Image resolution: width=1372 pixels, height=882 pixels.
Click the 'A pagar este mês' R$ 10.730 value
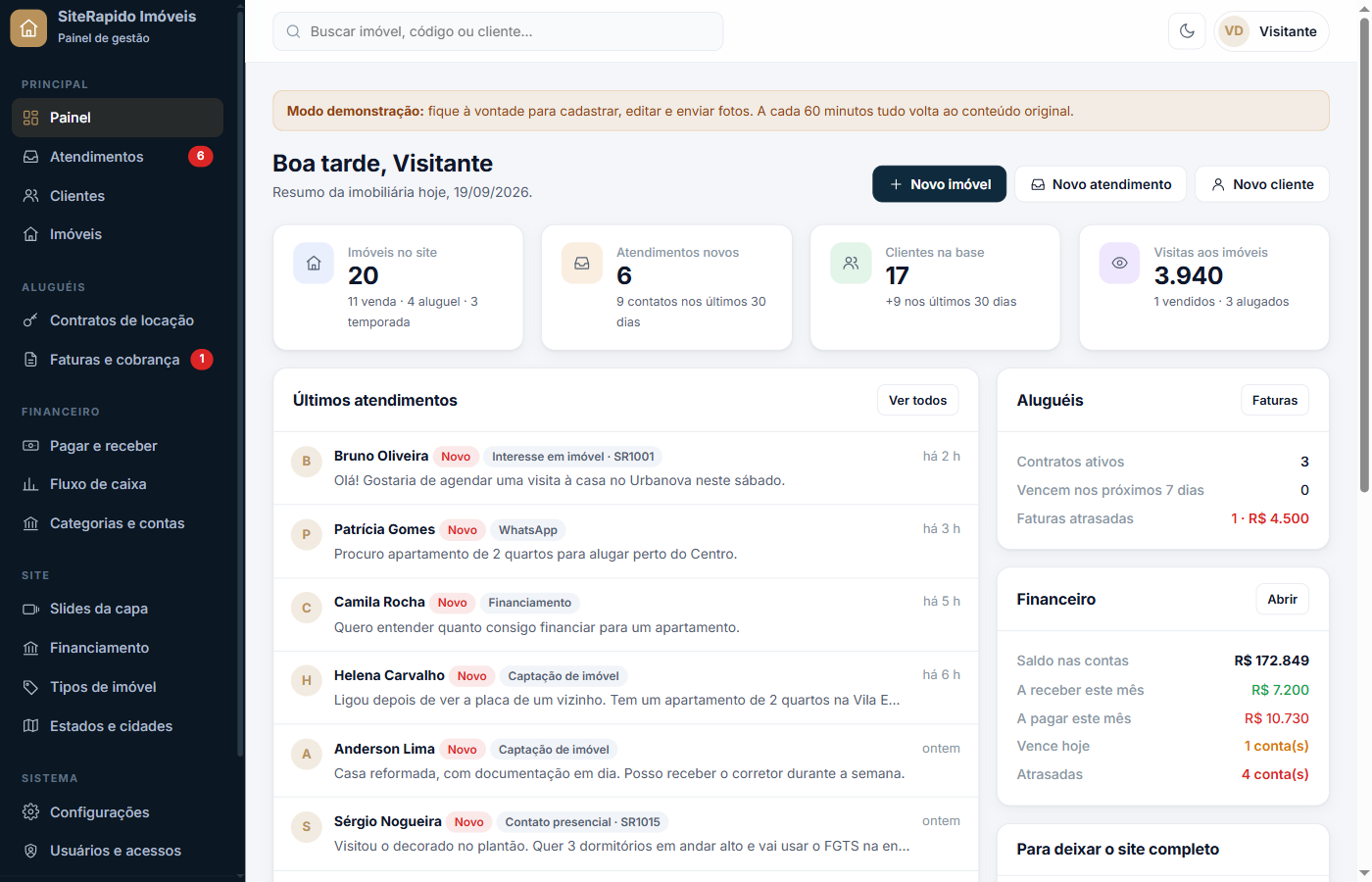pyautogui.click(x=1276, y=718)
